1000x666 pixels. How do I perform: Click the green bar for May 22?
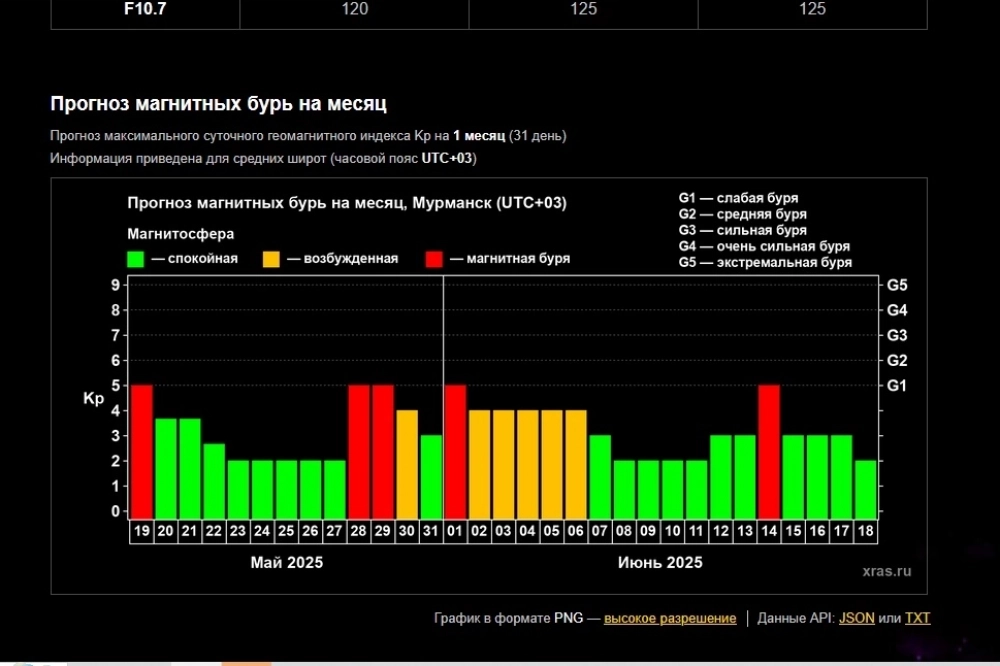214,481
